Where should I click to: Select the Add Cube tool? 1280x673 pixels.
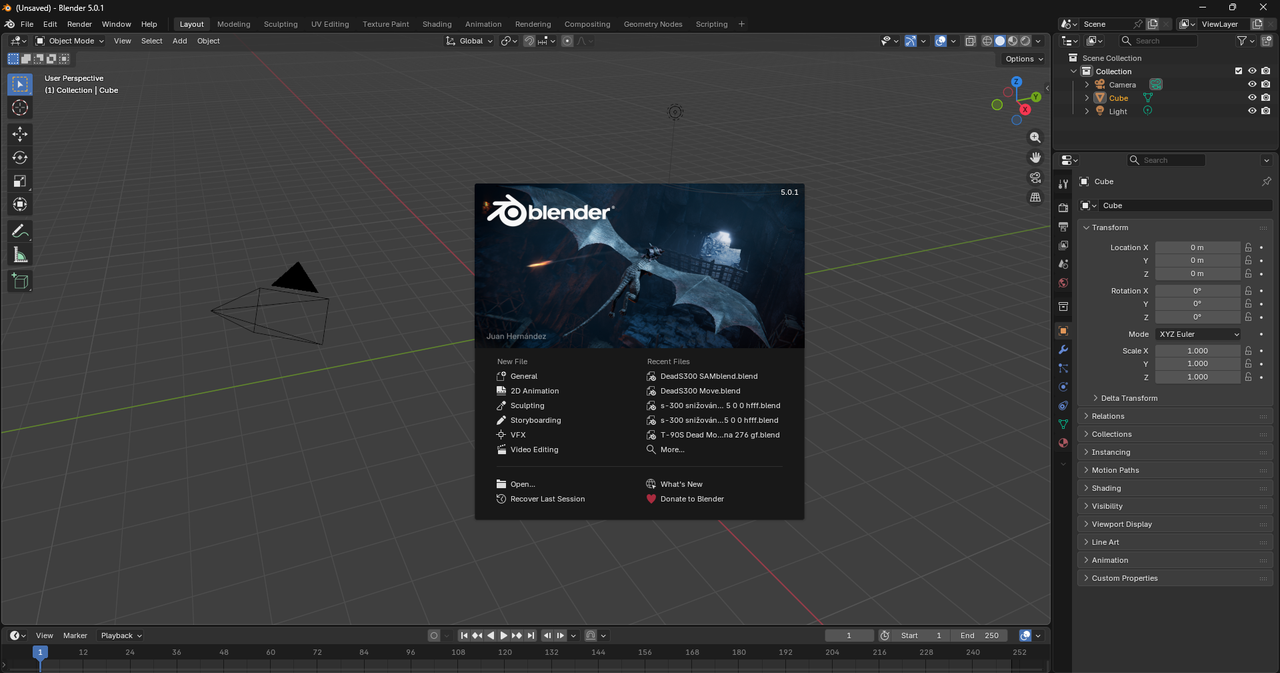pyautogui.click(x=20, y=282)
